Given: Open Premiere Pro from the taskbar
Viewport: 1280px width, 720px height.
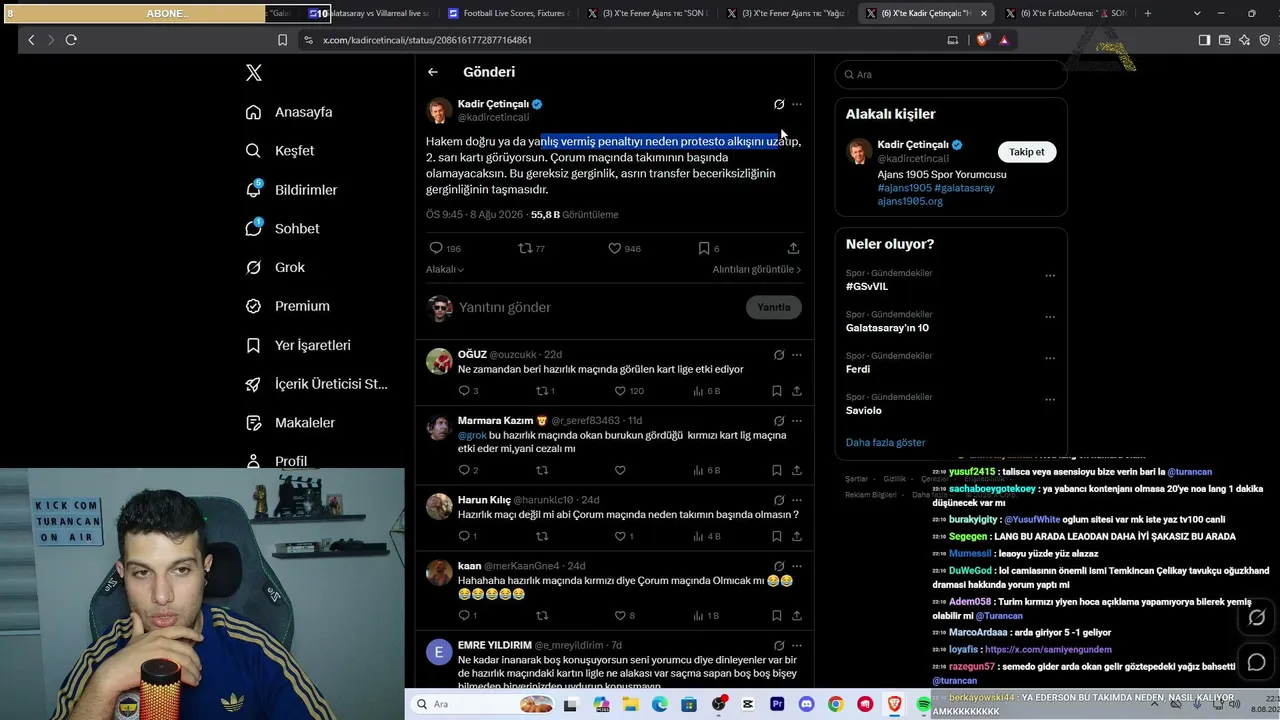Looking at the screenshot, I should point(777,704).
